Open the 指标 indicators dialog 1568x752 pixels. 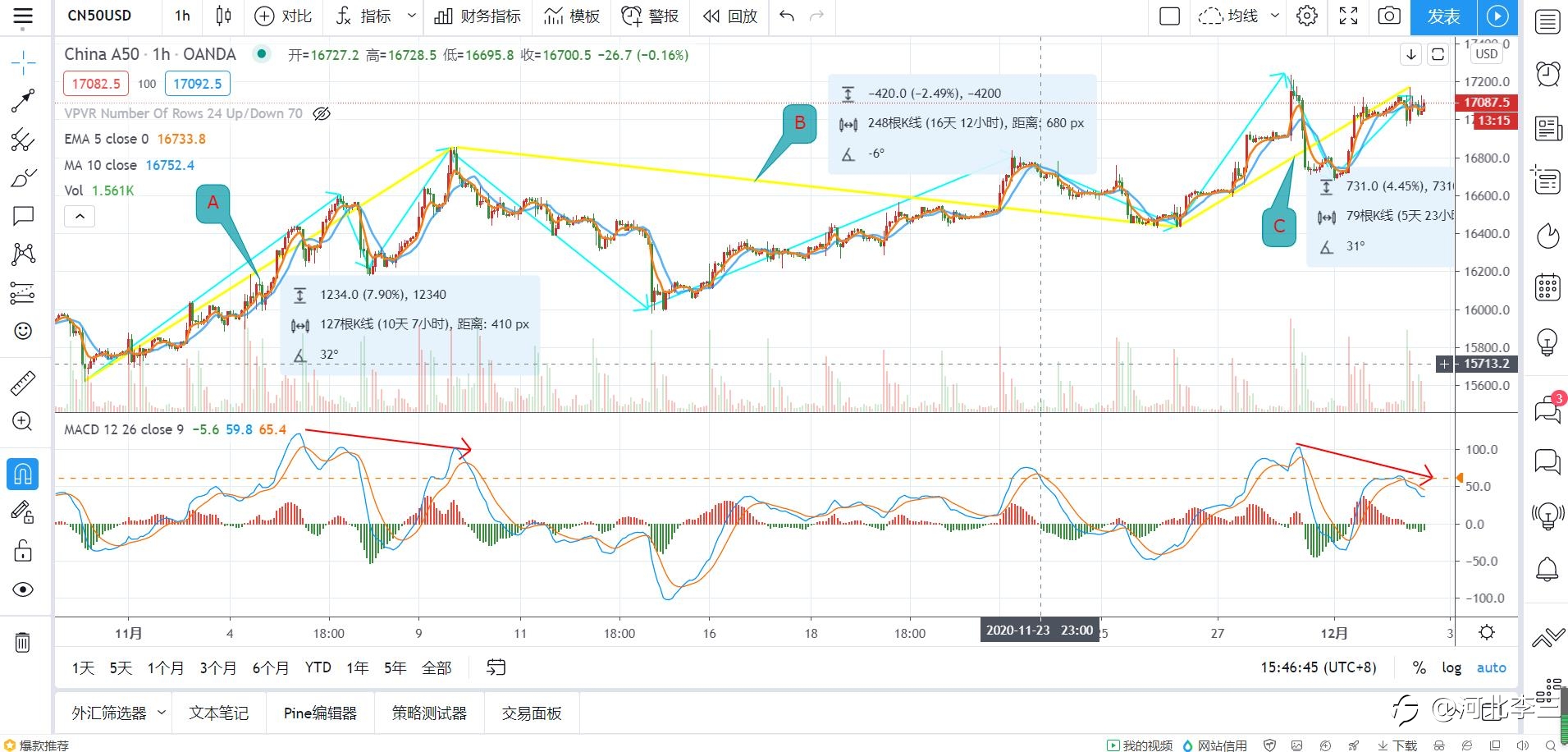point(364,16)
